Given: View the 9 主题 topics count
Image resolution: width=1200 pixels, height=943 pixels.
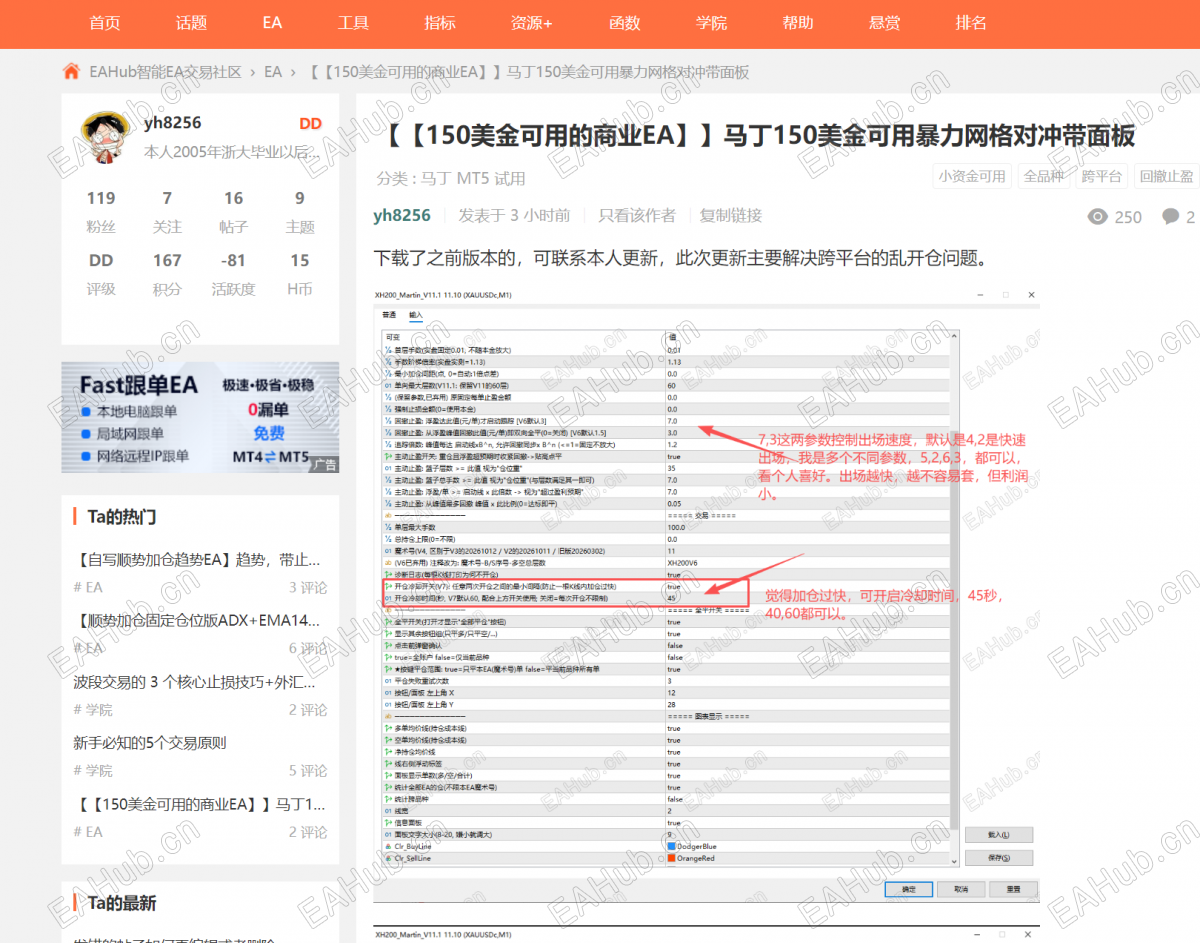Looking at the screenshot, I should coord(300,212).
